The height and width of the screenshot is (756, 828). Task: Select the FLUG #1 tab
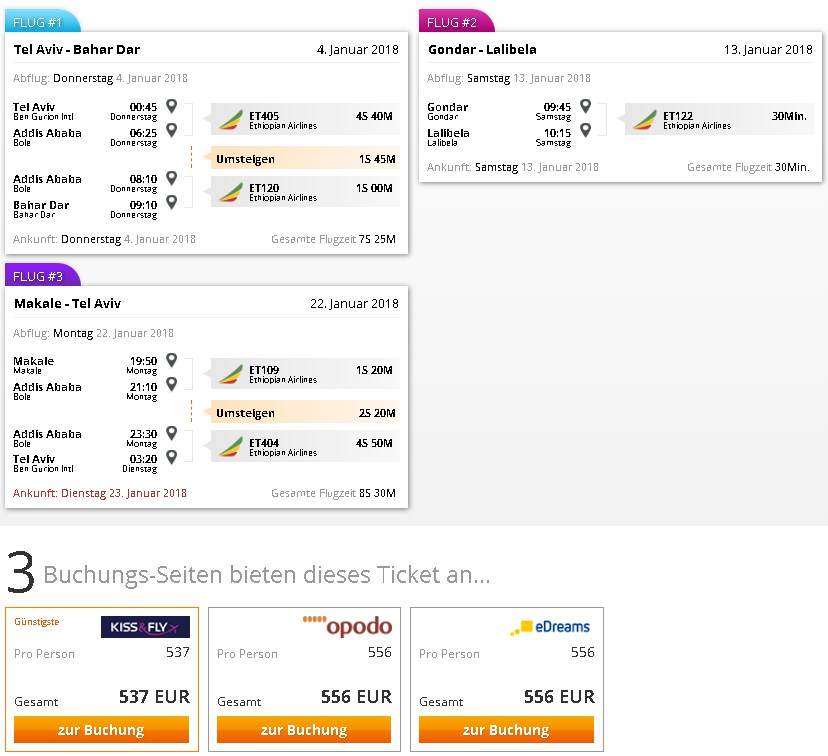42,21
